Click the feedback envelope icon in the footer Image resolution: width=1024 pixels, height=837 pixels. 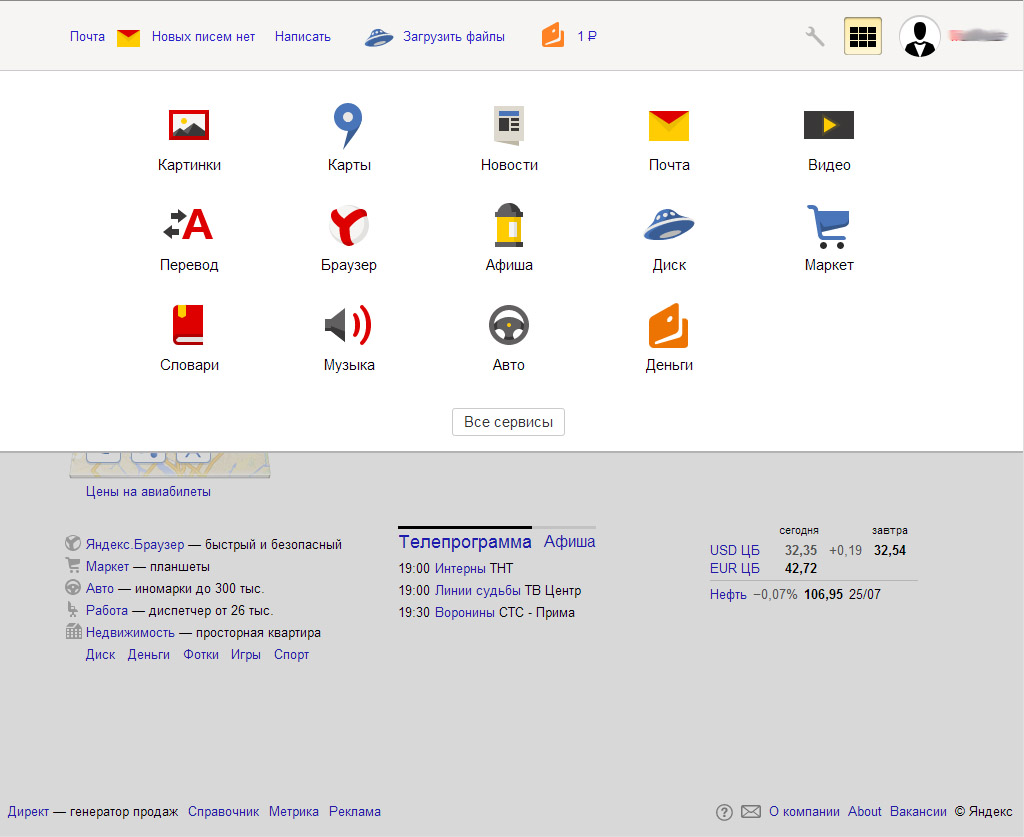coord(751,812)
